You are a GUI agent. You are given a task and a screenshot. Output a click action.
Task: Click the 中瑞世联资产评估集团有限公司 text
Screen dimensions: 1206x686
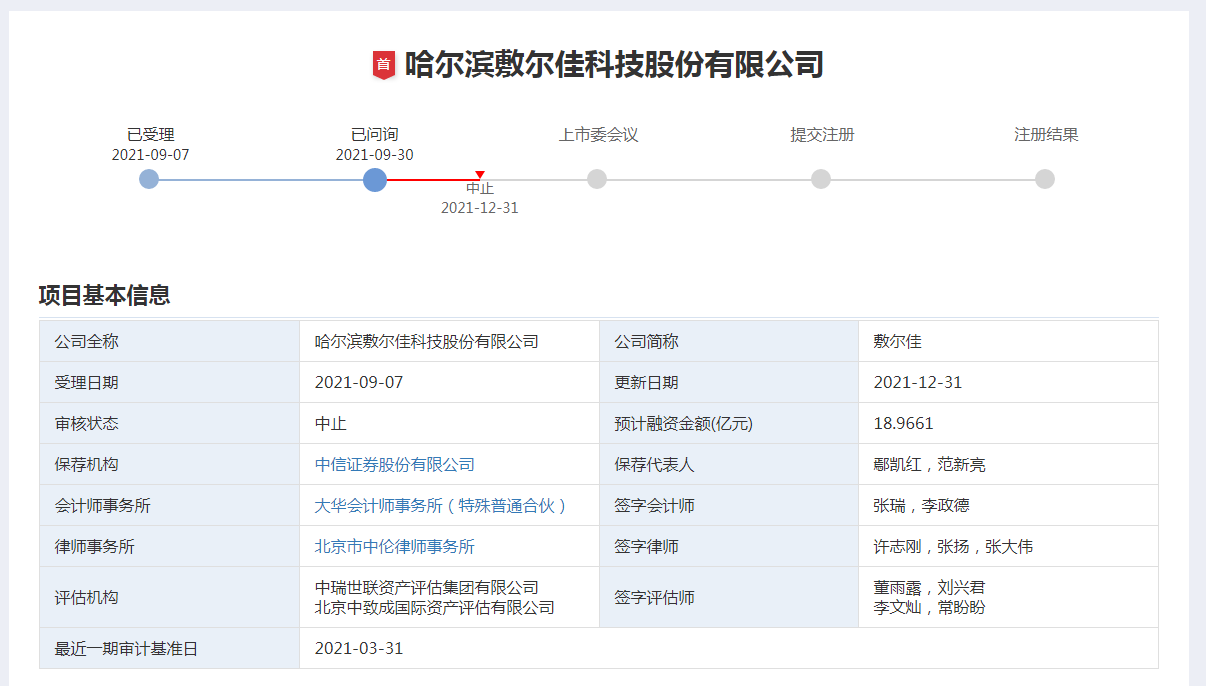426,588
